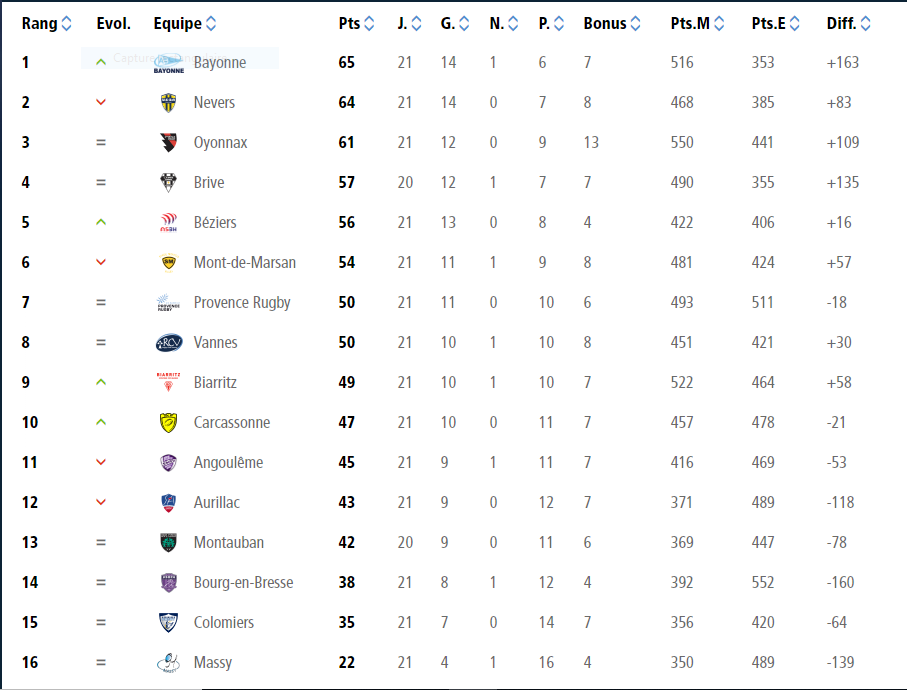907x690 pixels.
Task: Open the Biarritz team link
Action: coord(215,383)
